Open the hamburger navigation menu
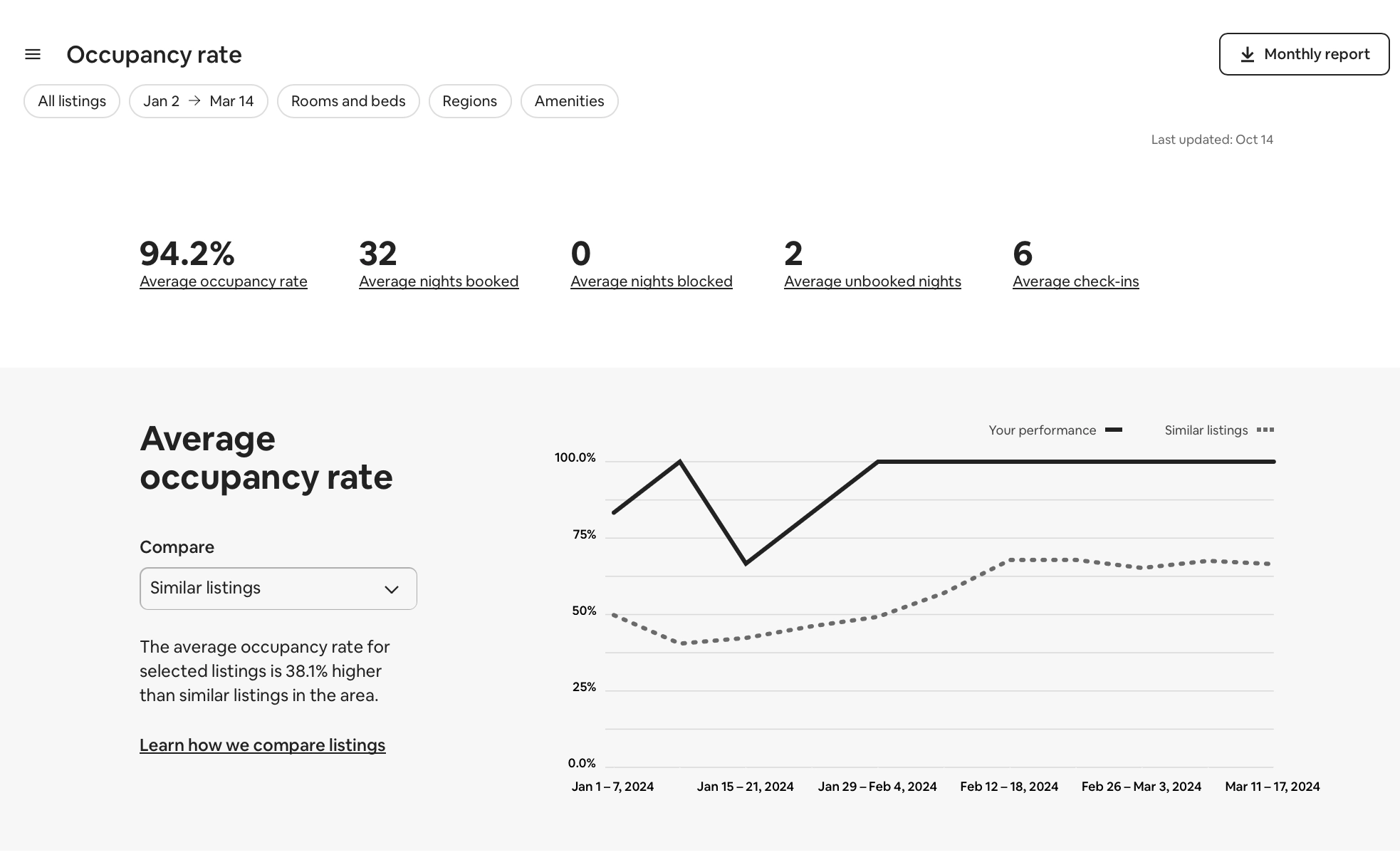The image size is (1400, 855). 33,54
